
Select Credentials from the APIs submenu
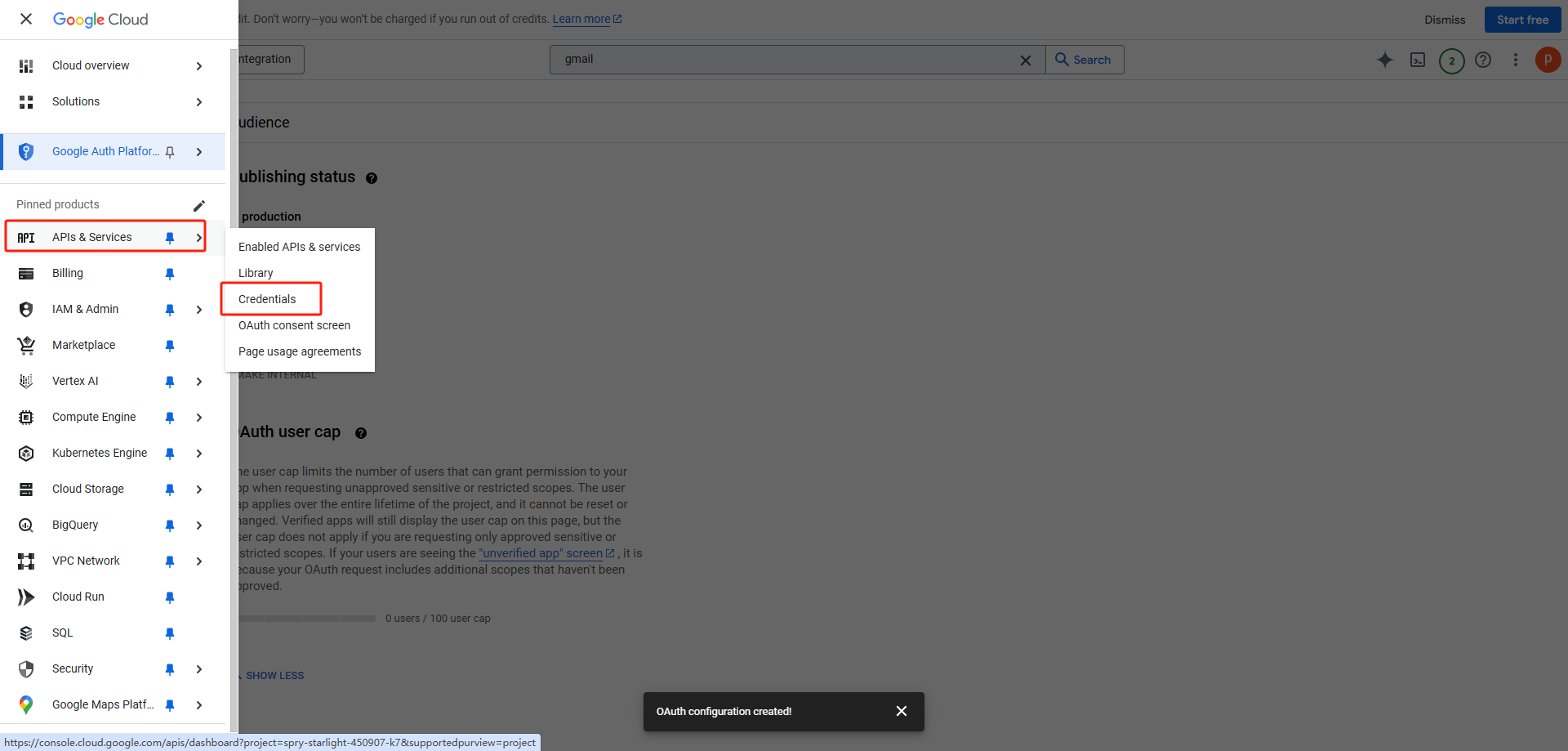267,299
